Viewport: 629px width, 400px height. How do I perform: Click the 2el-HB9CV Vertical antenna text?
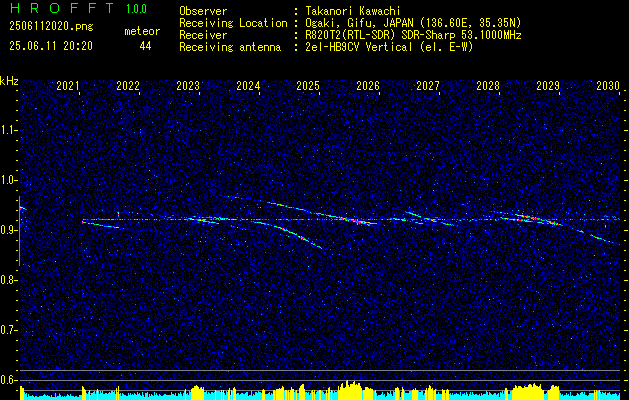[389, 47]
